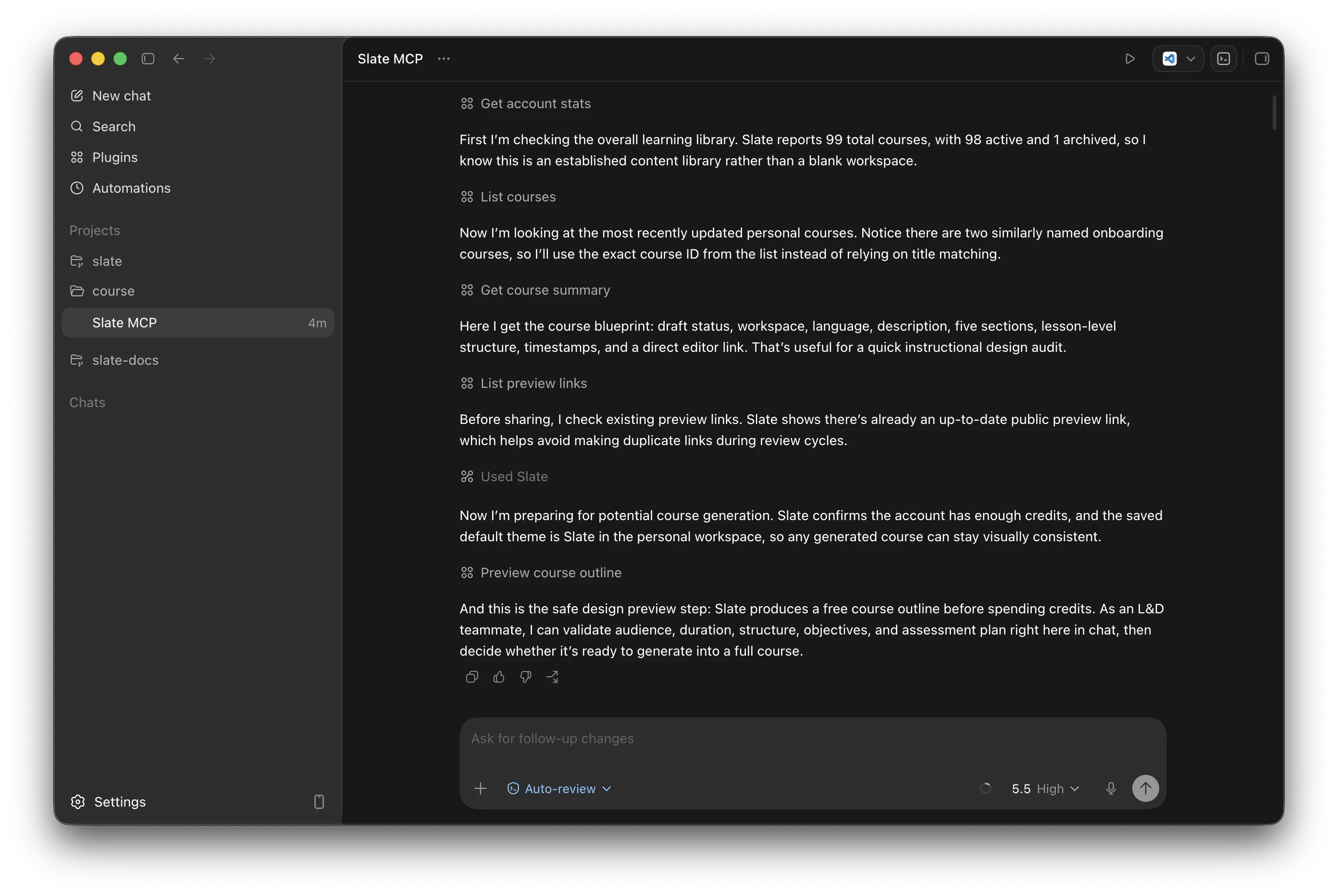Open the Automations page

pos(120,188)
